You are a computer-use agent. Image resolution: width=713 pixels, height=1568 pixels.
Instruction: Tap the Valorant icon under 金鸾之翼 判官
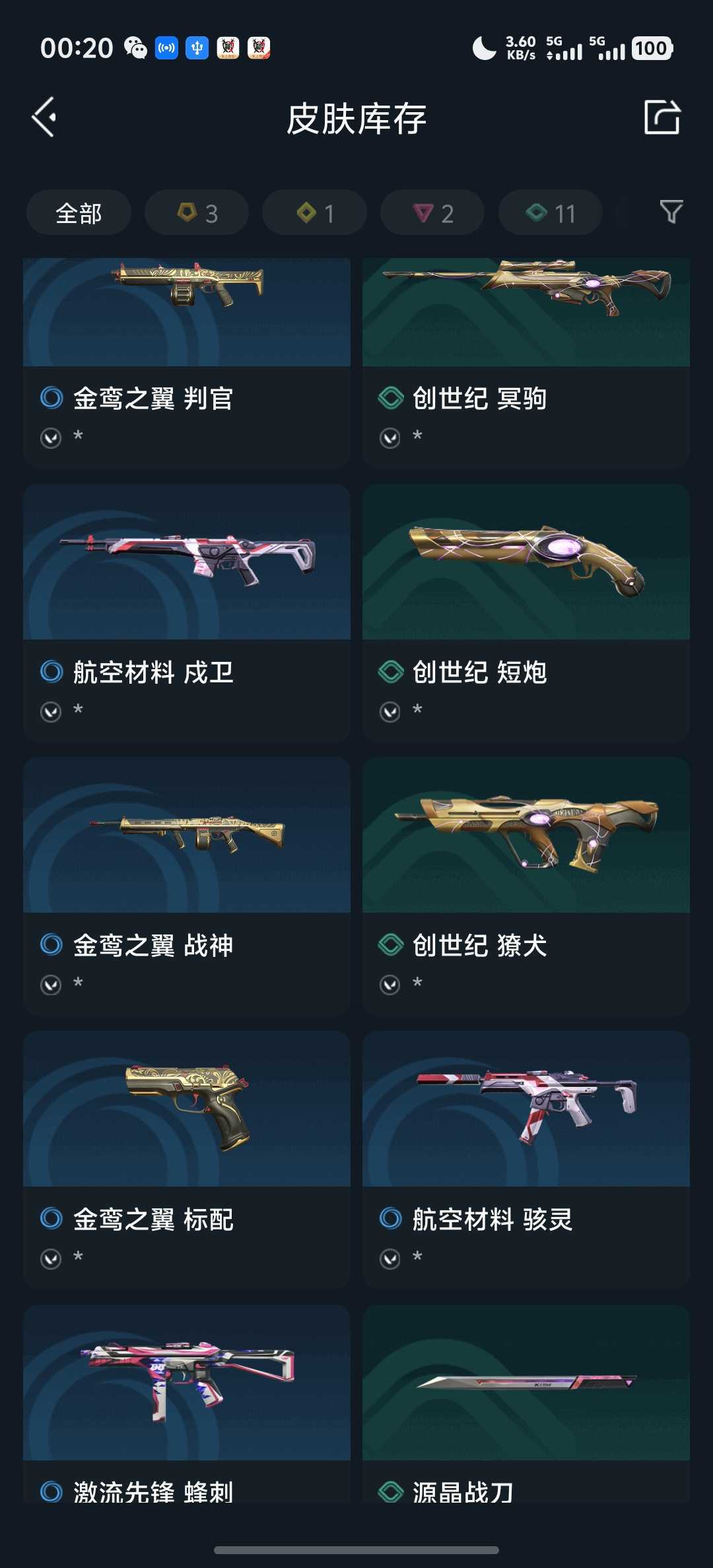click(51, 438)
